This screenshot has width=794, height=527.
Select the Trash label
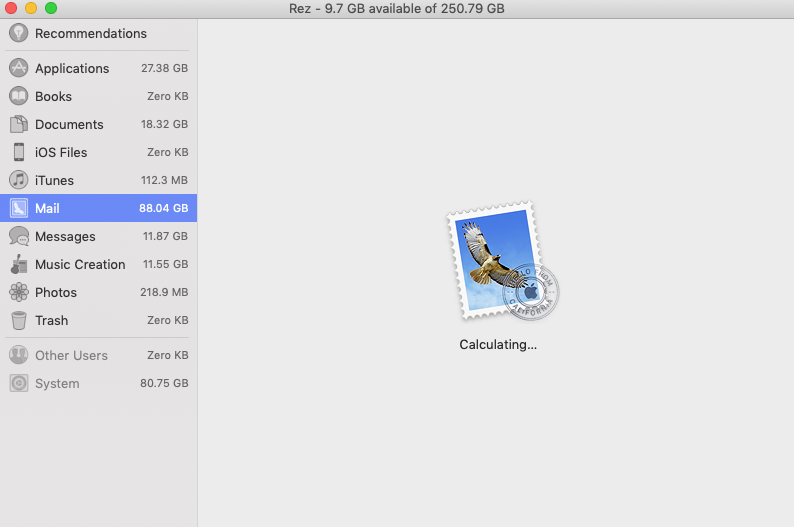coord(51,320)
